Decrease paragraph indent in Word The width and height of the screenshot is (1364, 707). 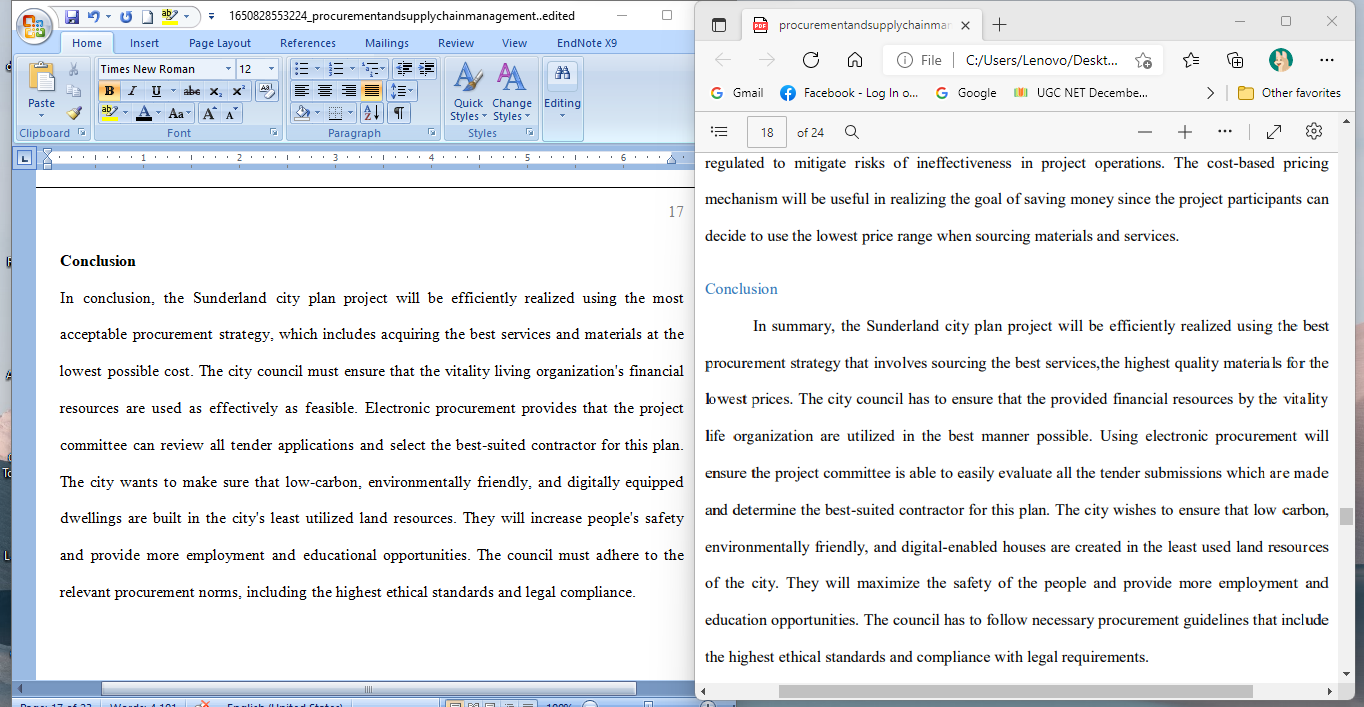(404, 69)
